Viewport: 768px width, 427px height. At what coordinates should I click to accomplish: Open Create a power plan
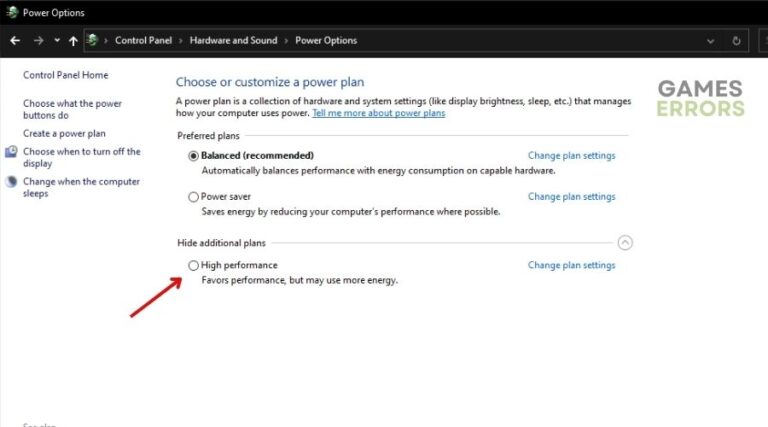[x=64, y=133]
